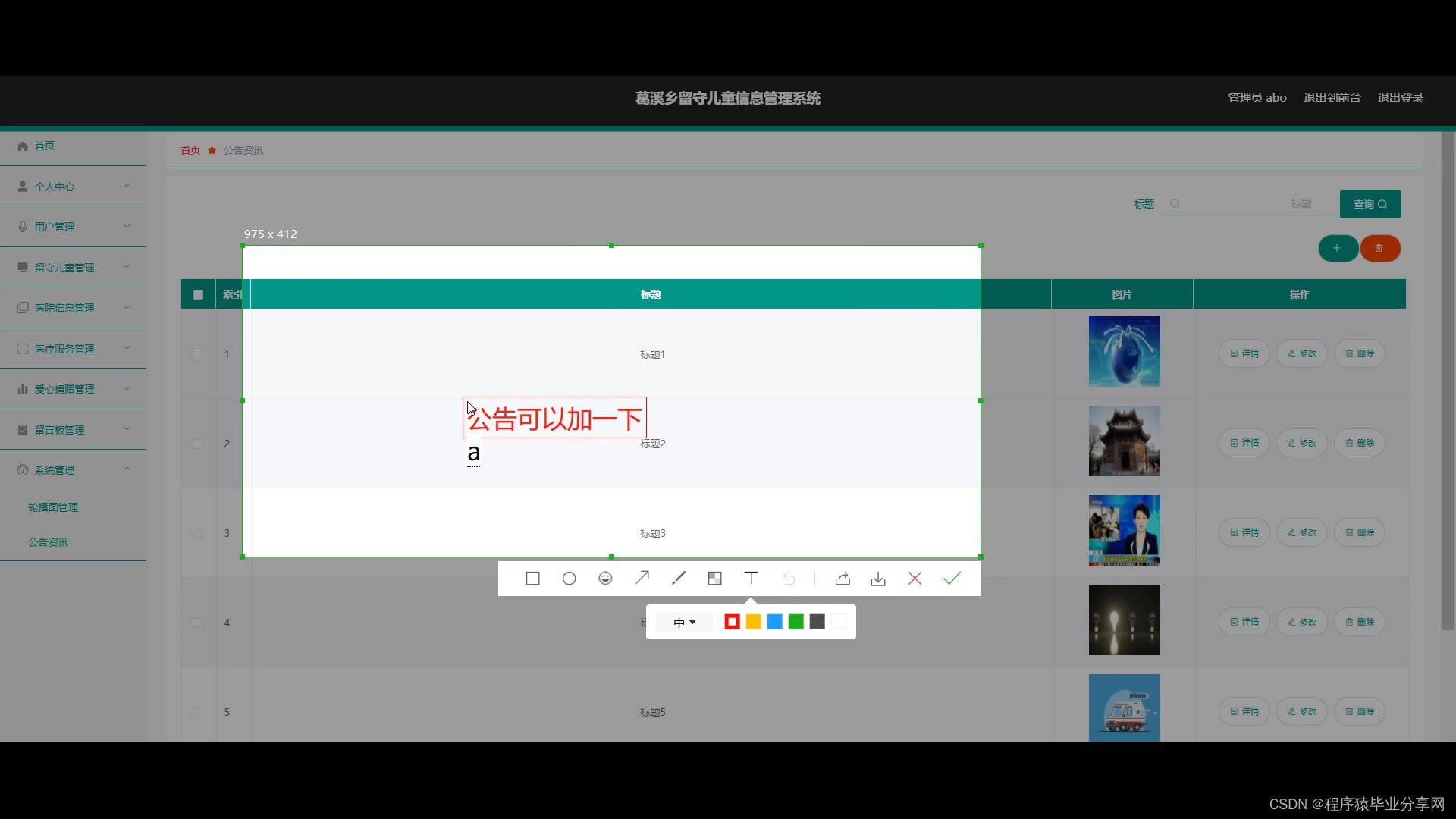Screen dimensions: 1456x819
Task: Select the arrow drawing tool
Action: click(642, 578)
